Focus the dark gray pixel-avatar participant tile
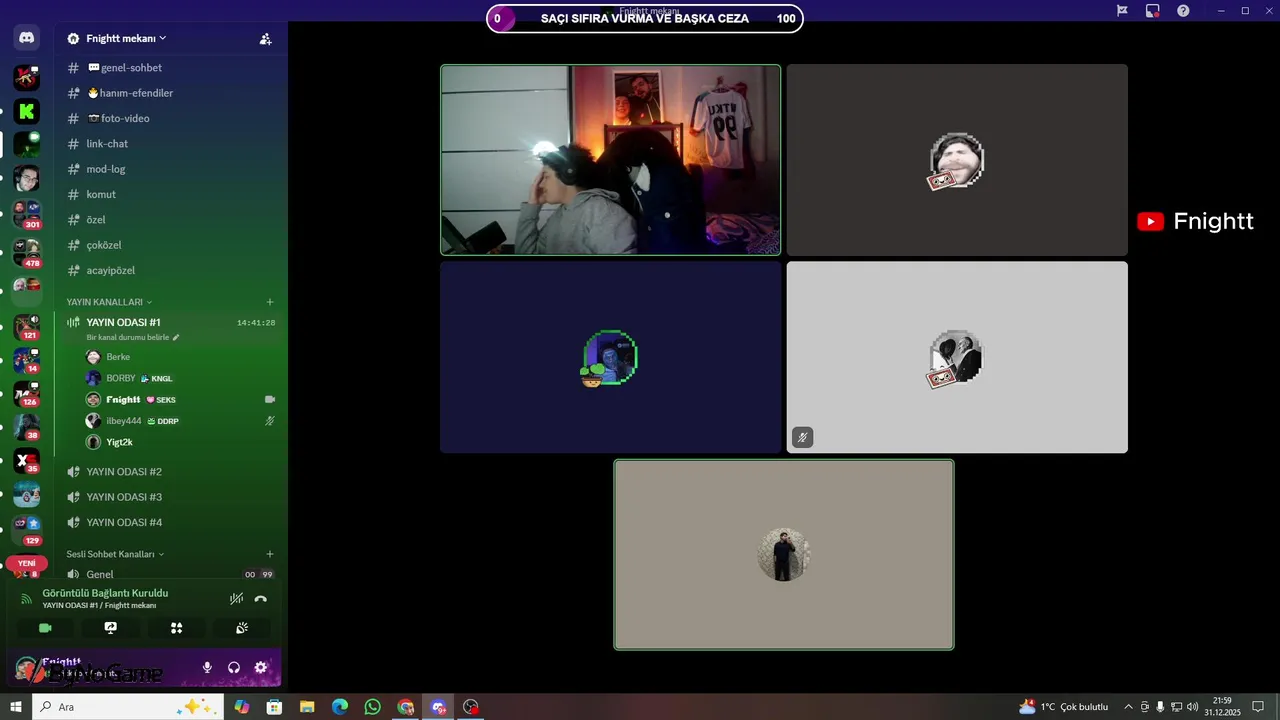 [957, 160]
